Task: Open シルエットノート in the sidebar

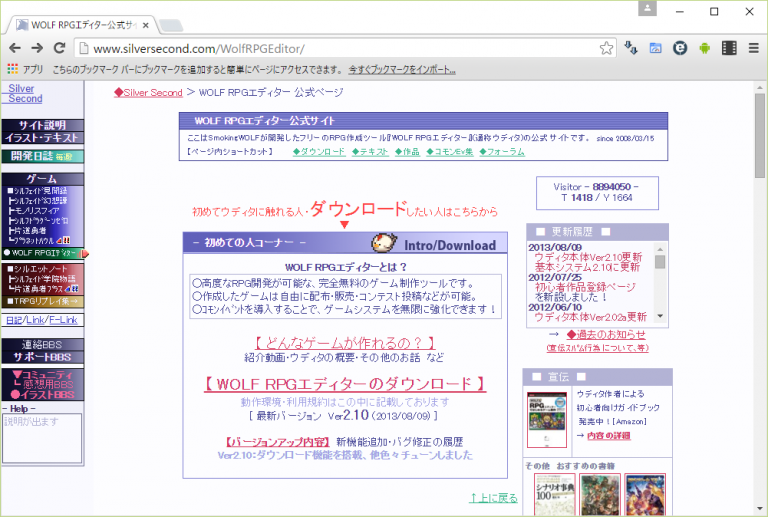Action: 38,269
